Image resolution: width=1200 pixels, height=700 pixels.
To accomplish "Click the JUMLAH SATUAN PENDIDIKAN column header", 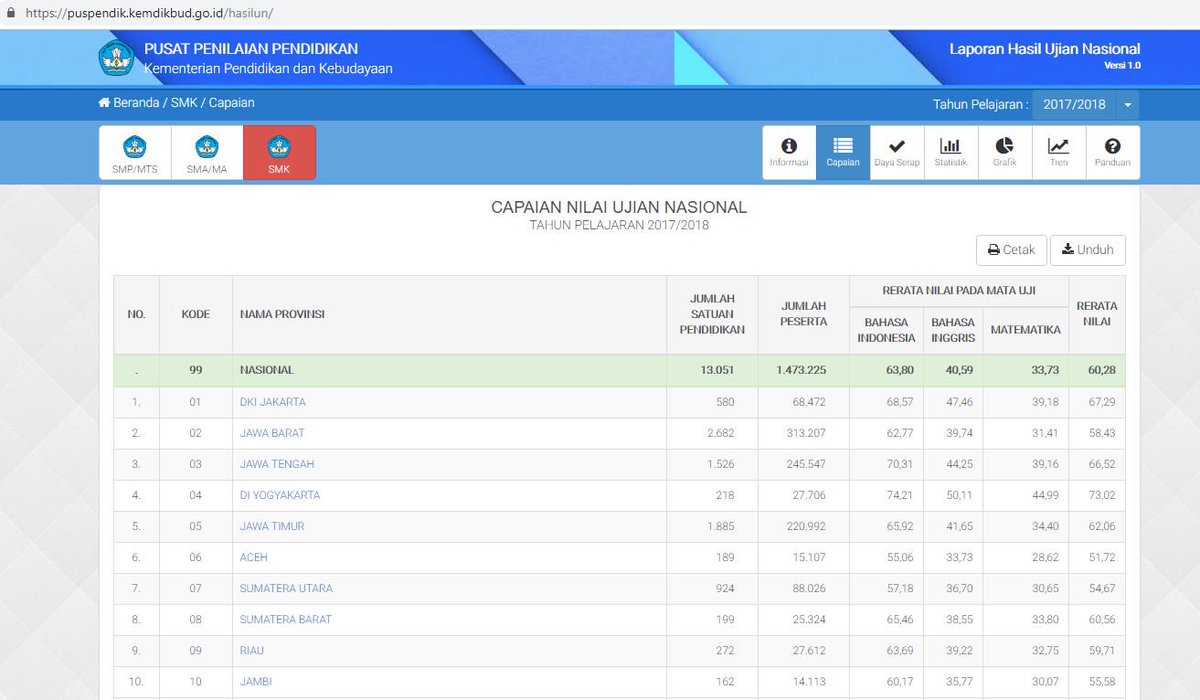I will (x=712, y=314).
